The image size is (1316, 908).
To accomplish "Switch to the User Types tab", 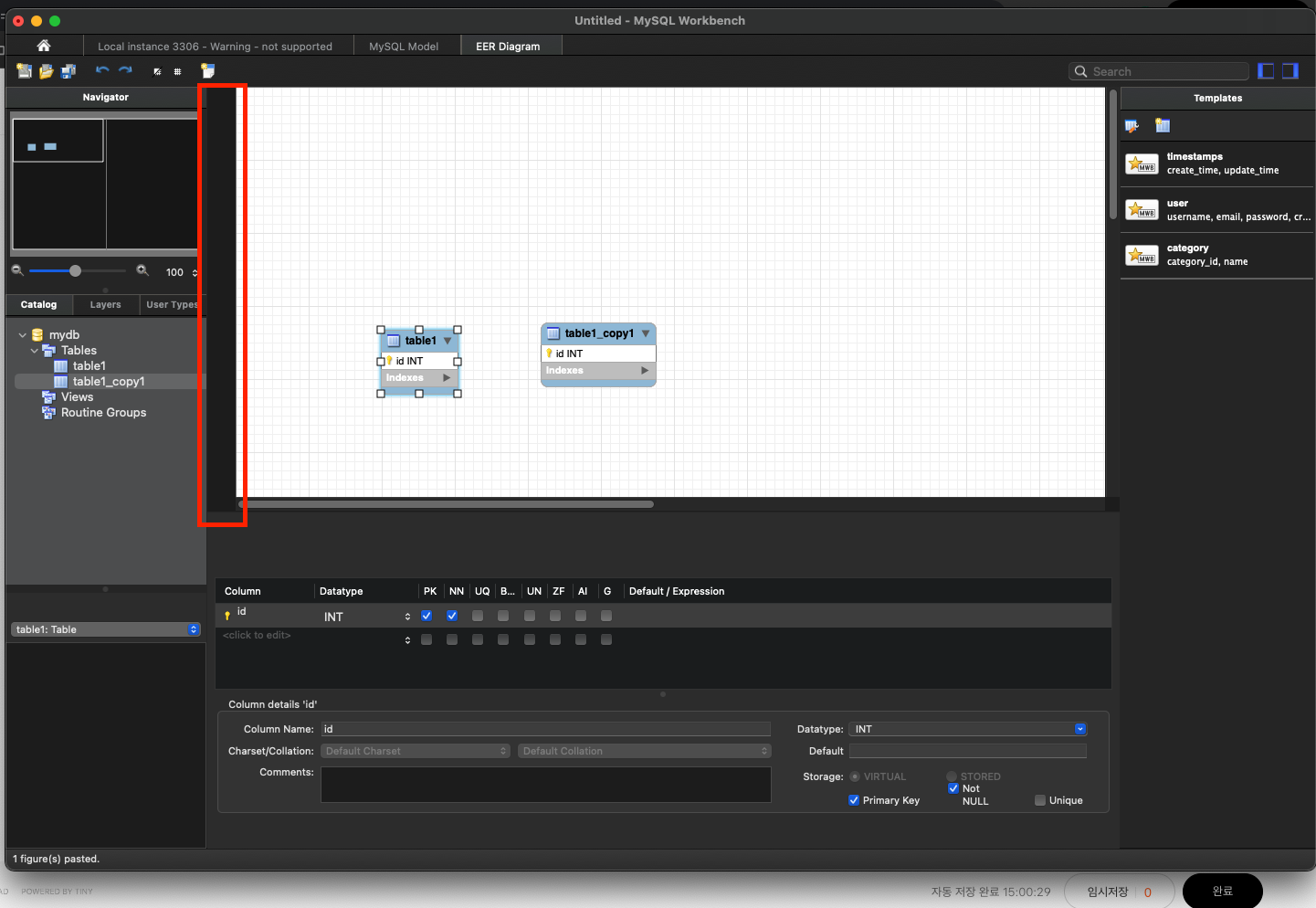I will click(172, 304).
